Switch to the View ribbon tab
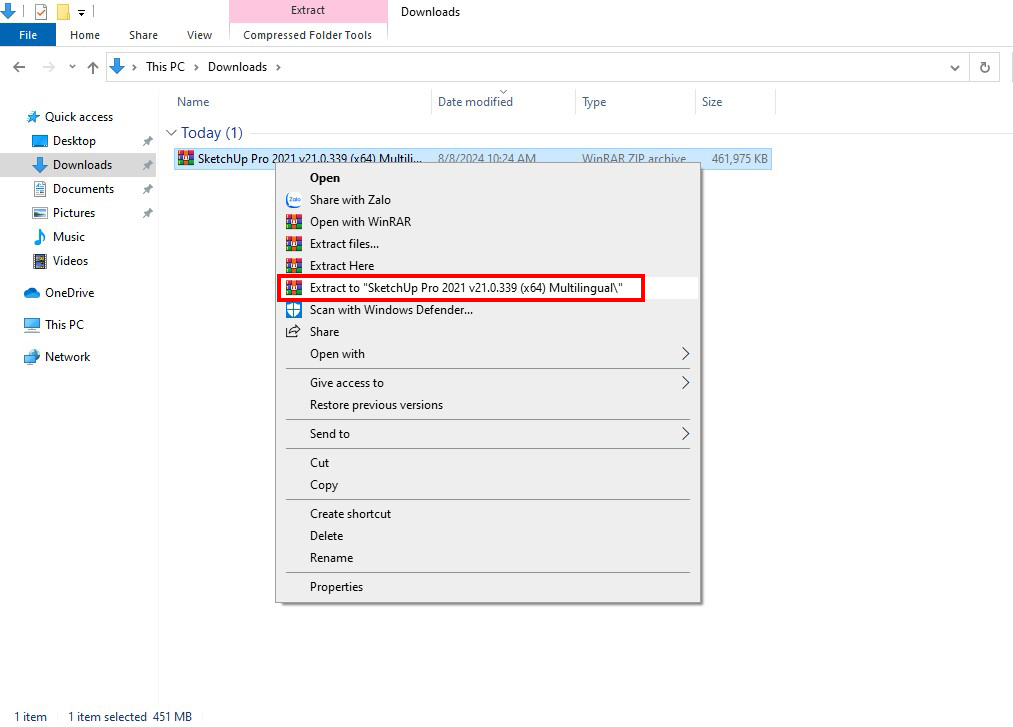 [x=199, y=35]
